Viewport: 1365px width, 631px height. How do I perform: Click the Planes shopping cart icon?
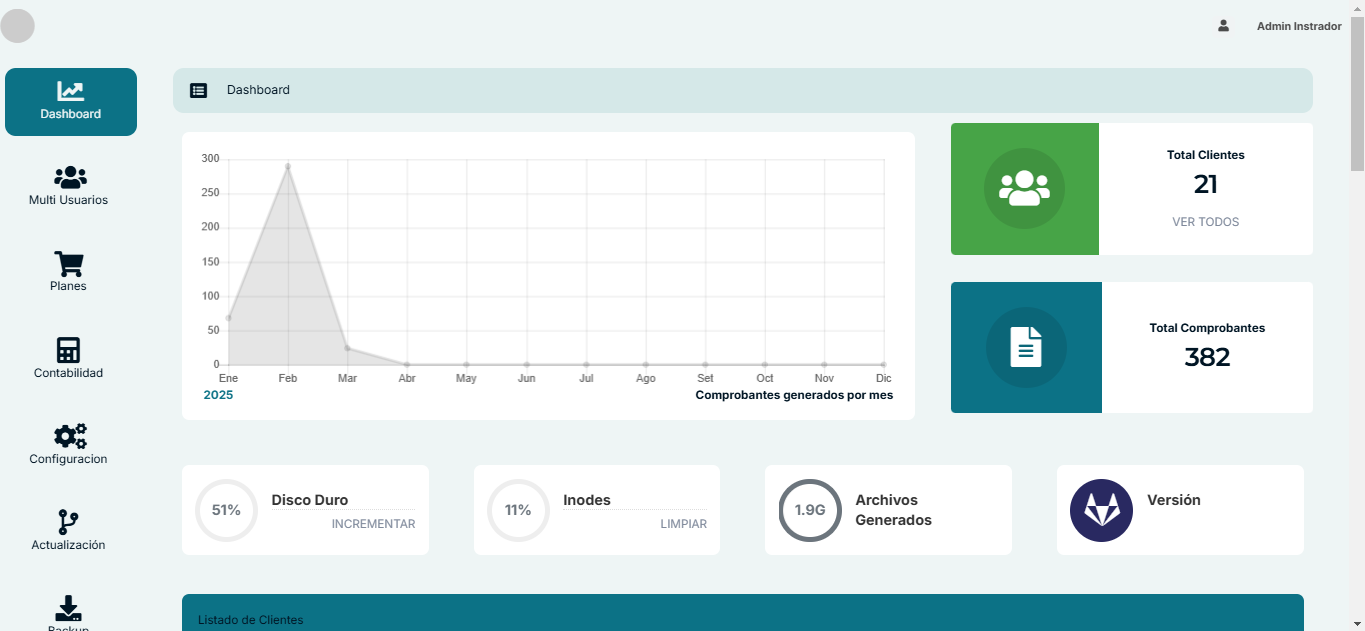click(x=68, y=264)
